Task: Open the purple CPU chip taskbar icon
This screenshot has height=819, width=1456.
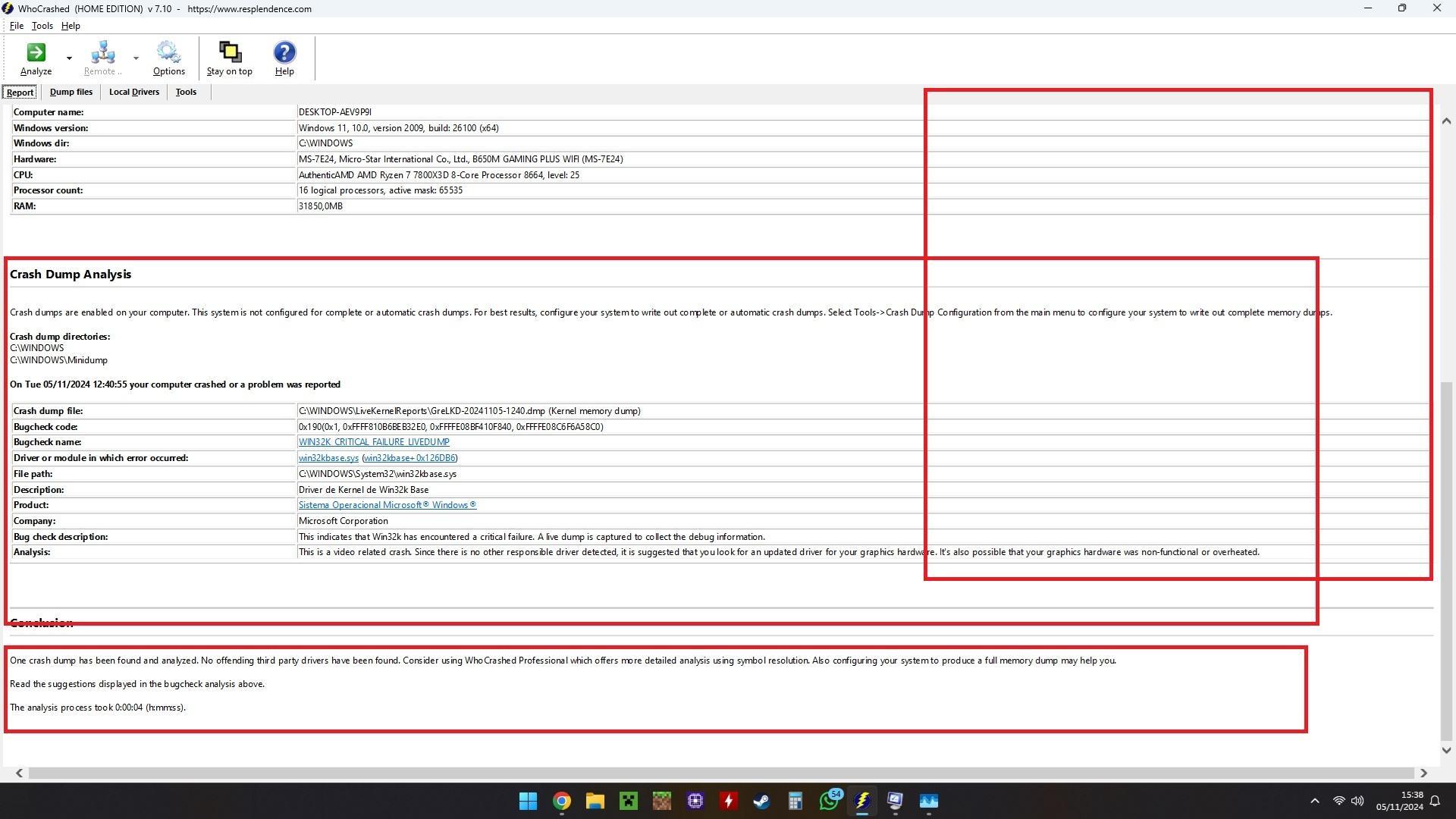Action: click(x=695, y=801)
